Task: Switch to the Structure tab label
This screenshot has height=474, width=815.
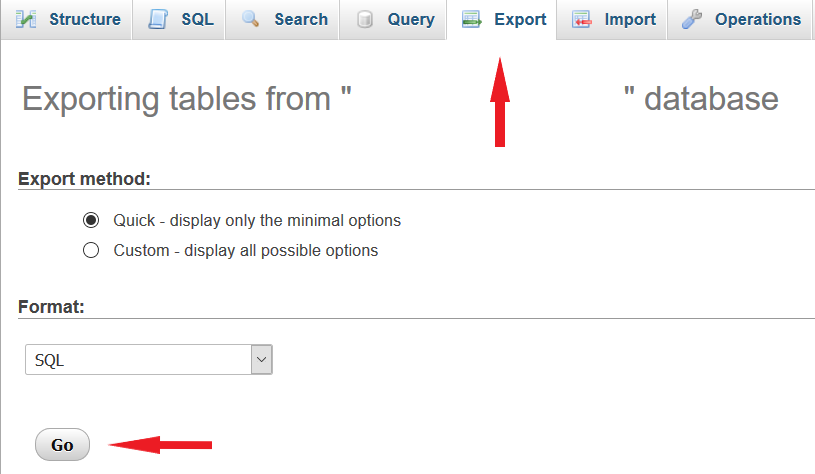Action: [85, 19]
